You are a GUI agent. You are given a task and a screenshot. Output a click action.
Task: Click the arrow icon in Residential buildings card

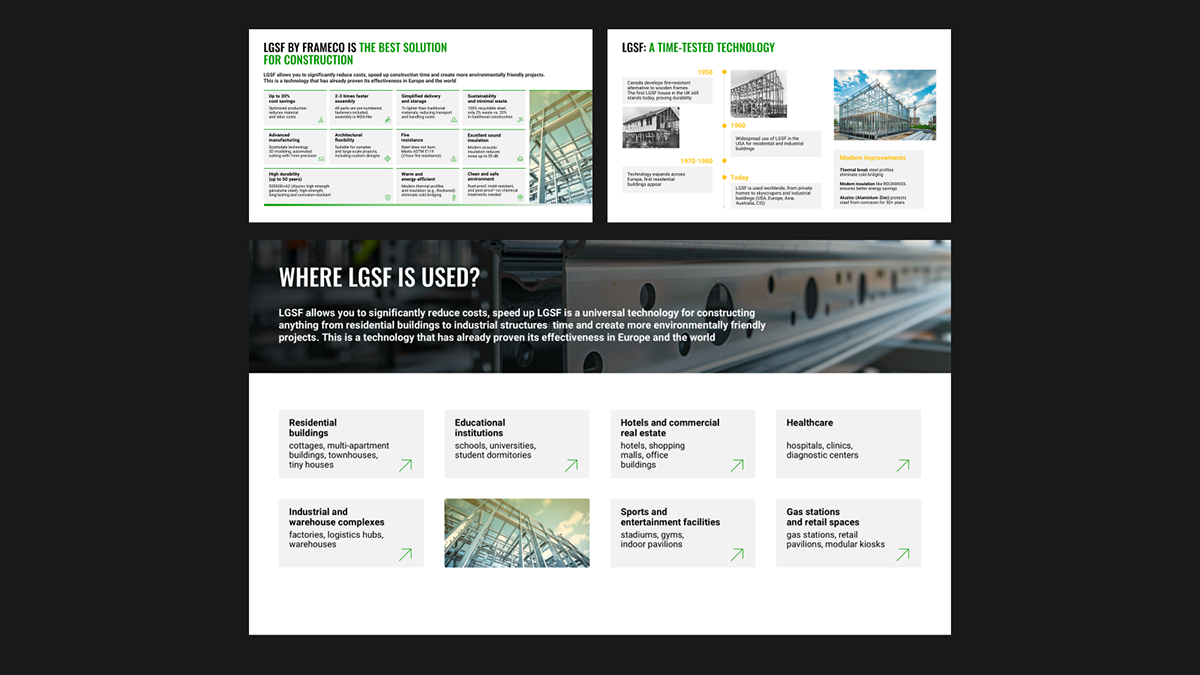coord(405,465)
